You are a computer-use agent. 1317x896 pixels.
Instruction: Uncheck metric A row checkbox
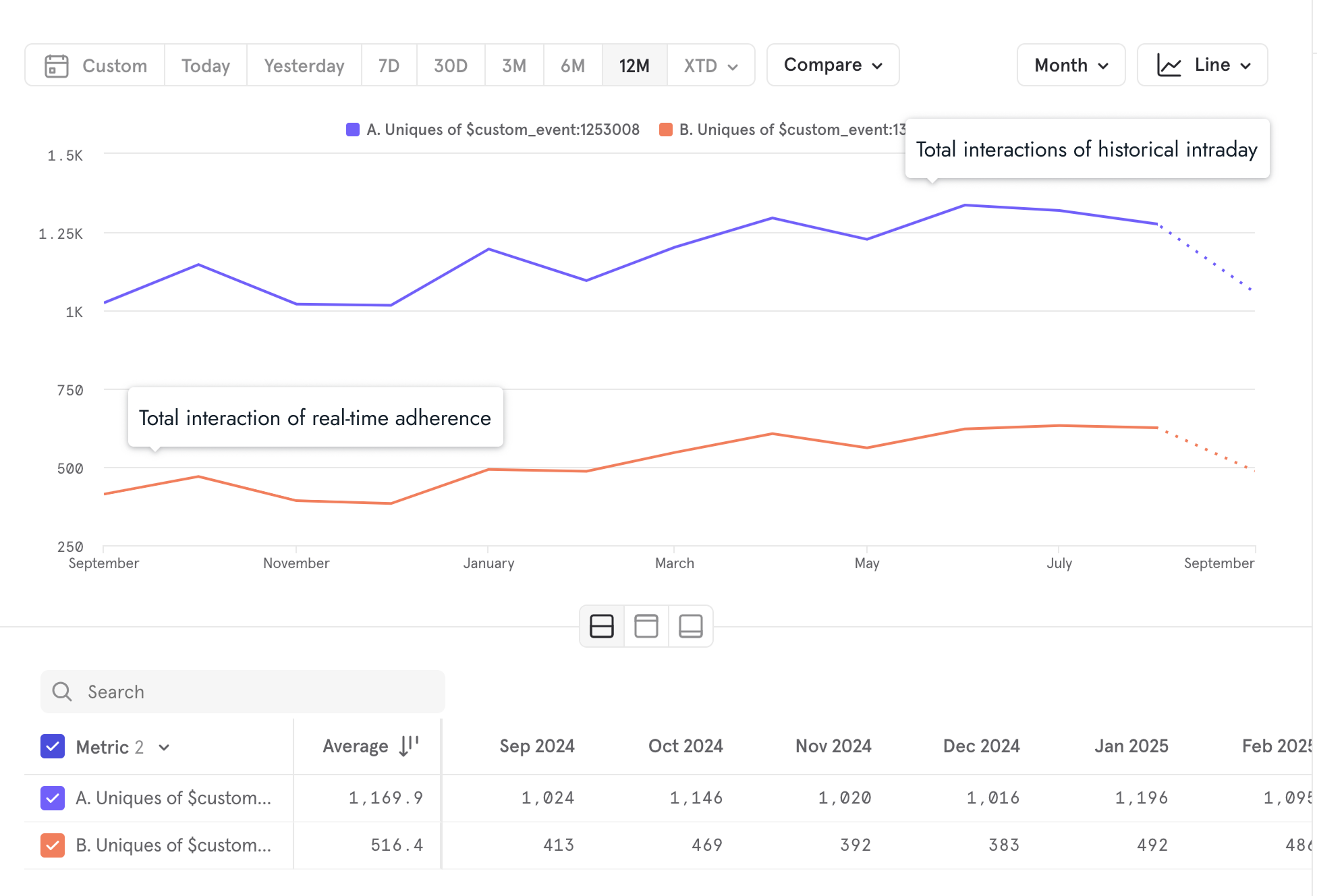pos(53,798)
